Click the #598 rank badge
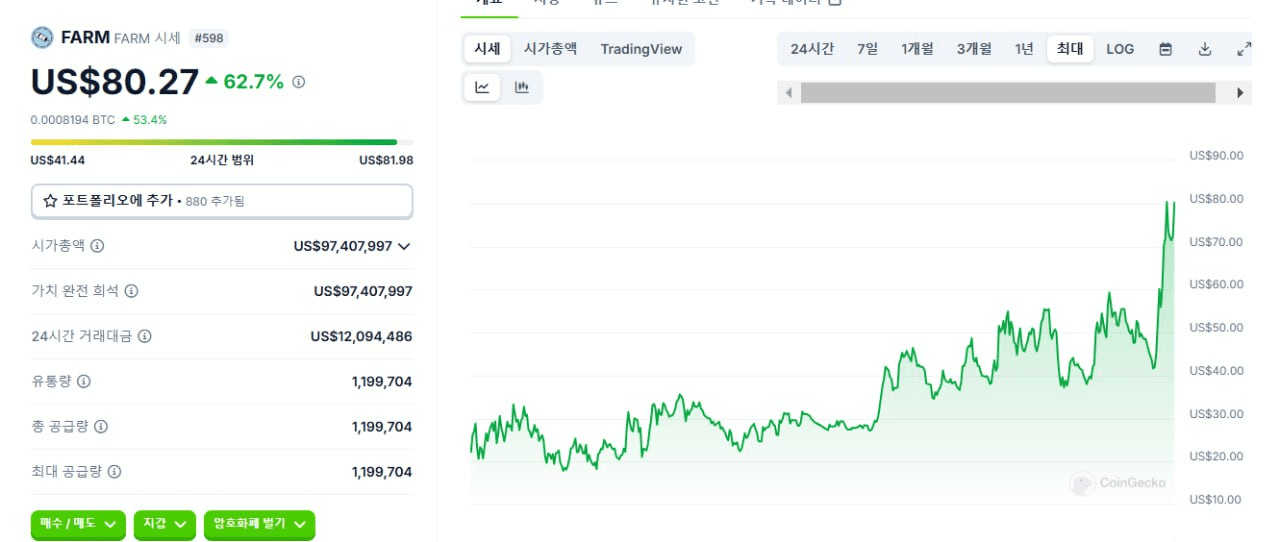The width and height of the screenshot is (1280, 542). point(209,38)
